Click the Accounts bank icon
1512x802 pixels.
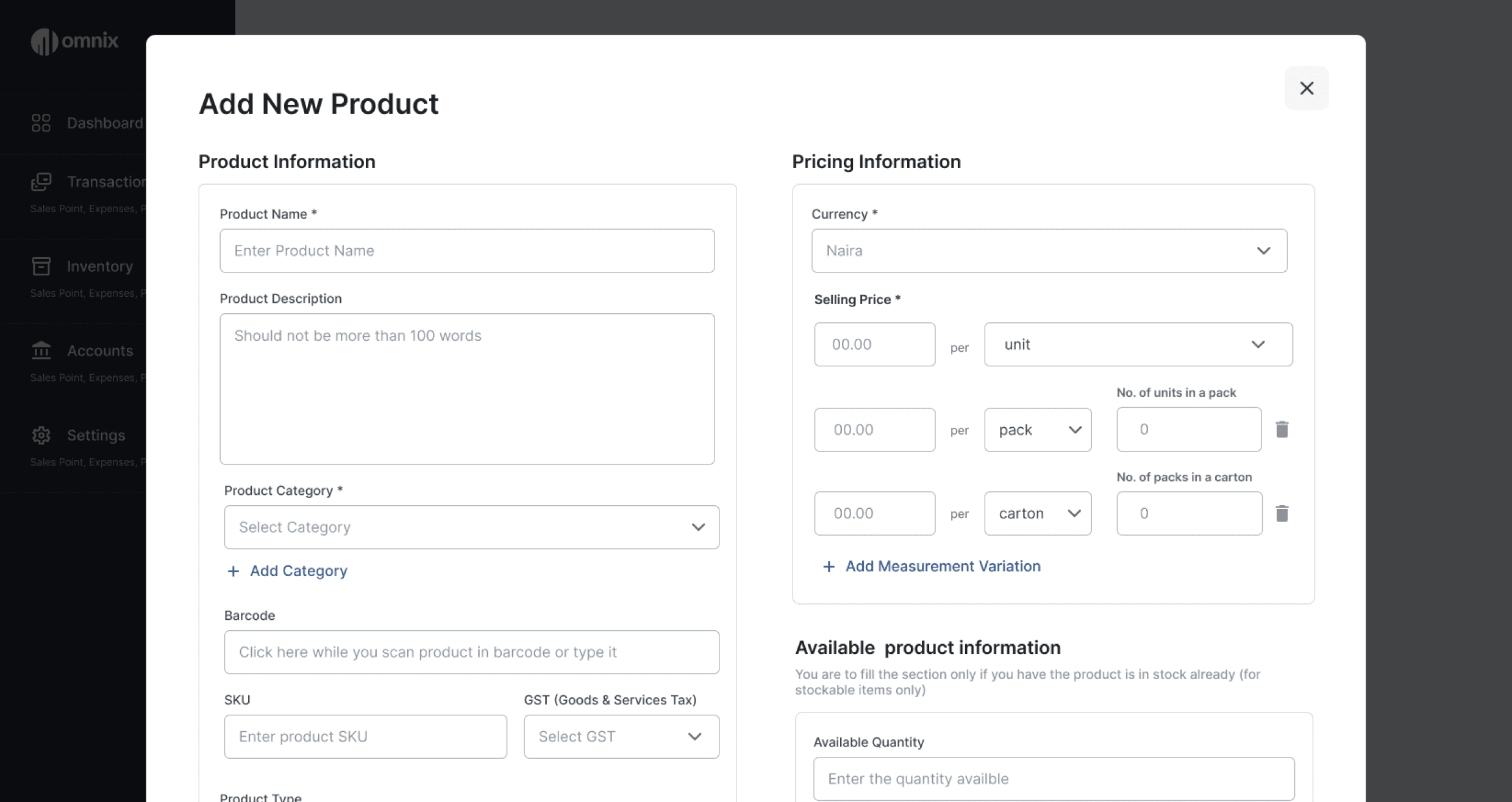[41, 350]
